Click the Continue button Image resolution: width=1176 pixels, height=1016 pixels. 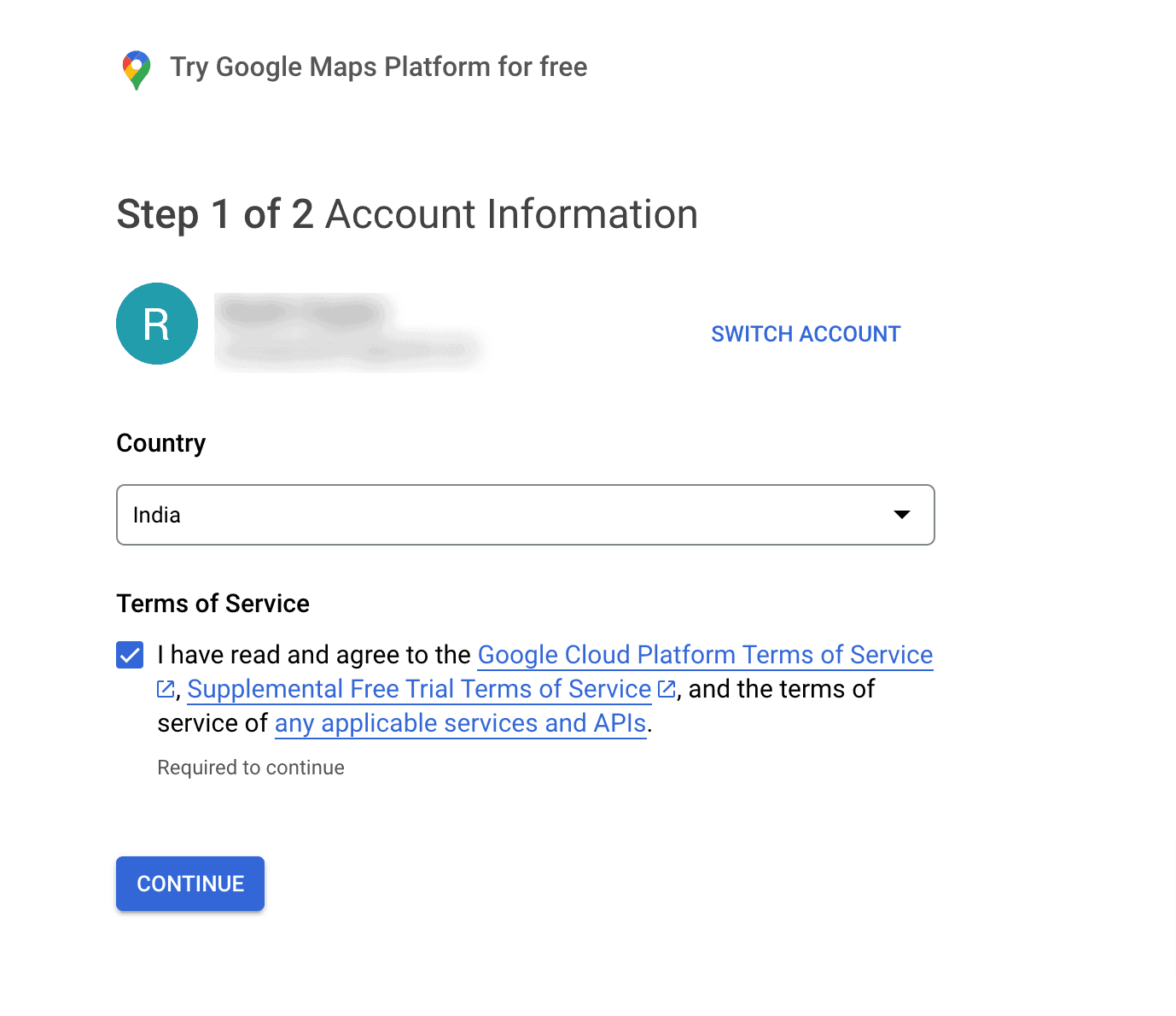(x=190, y=884)
